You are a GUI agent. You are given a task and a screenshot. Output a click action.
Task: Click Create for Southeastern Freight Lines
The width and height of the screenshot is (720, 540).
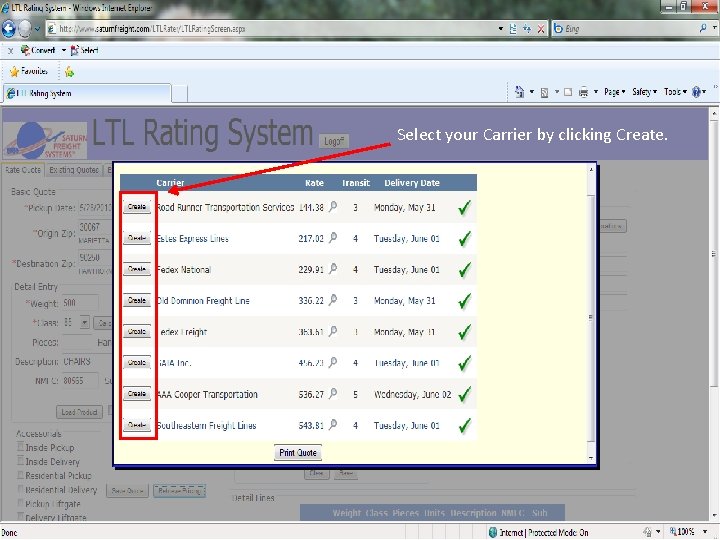pos(137,425)
